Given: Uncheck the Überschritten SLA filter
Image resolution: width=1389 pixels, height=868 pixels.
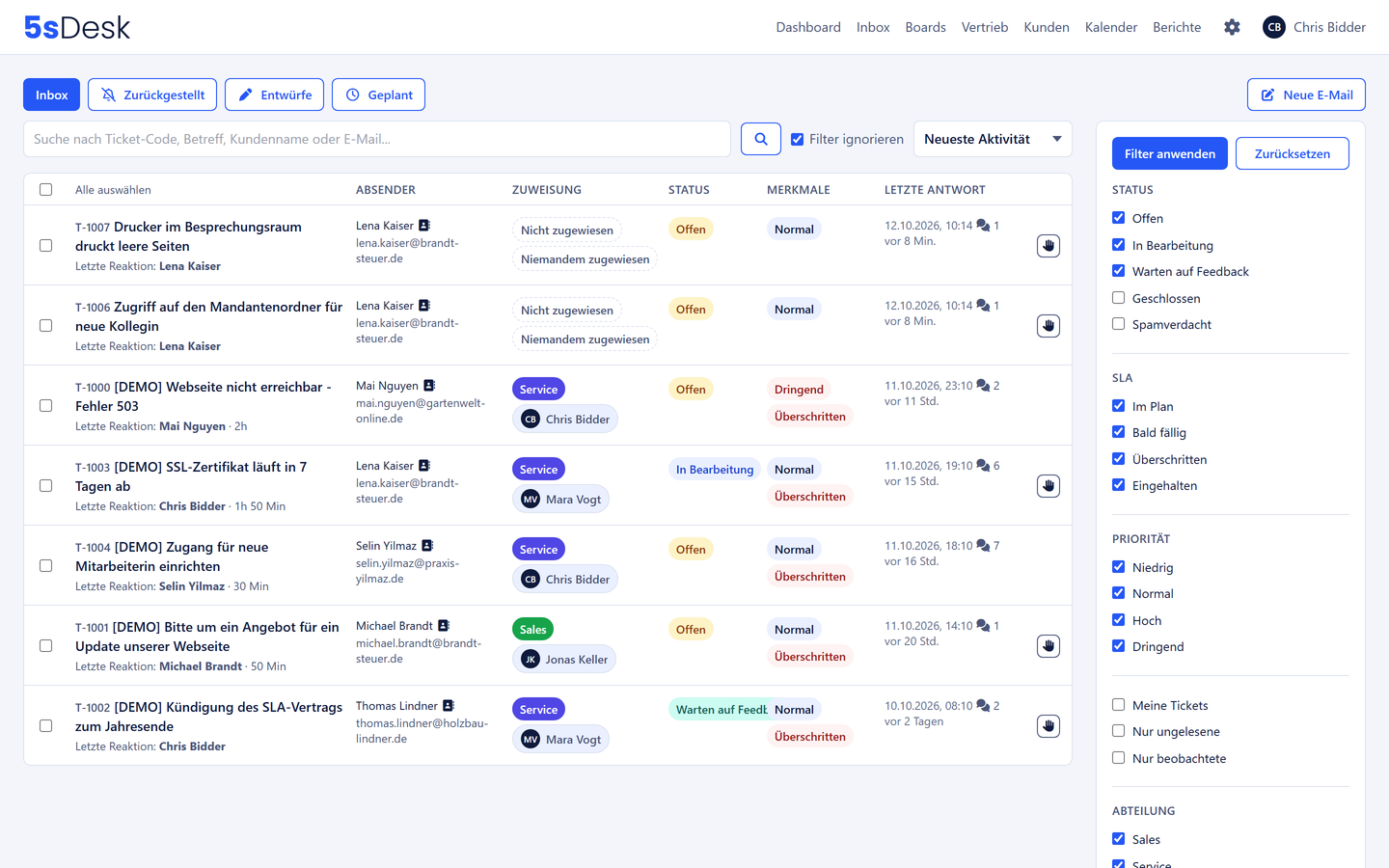Looking at the screenshot, I should [1119, 459].
